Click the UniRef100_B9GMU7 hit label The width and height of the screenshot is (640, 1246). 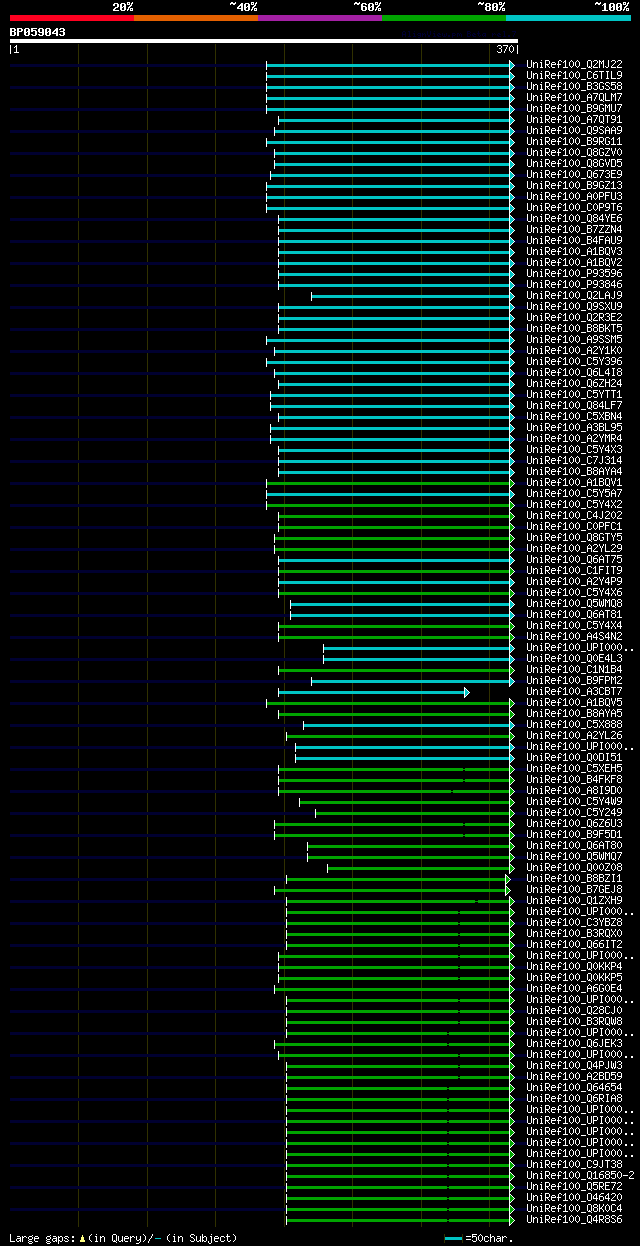pos(574,108)
